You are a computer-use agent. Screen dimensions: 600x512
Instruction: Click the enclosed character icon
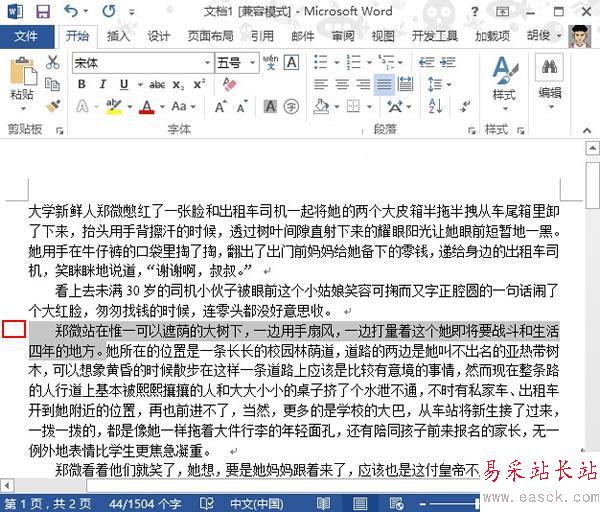pos(292,107)
